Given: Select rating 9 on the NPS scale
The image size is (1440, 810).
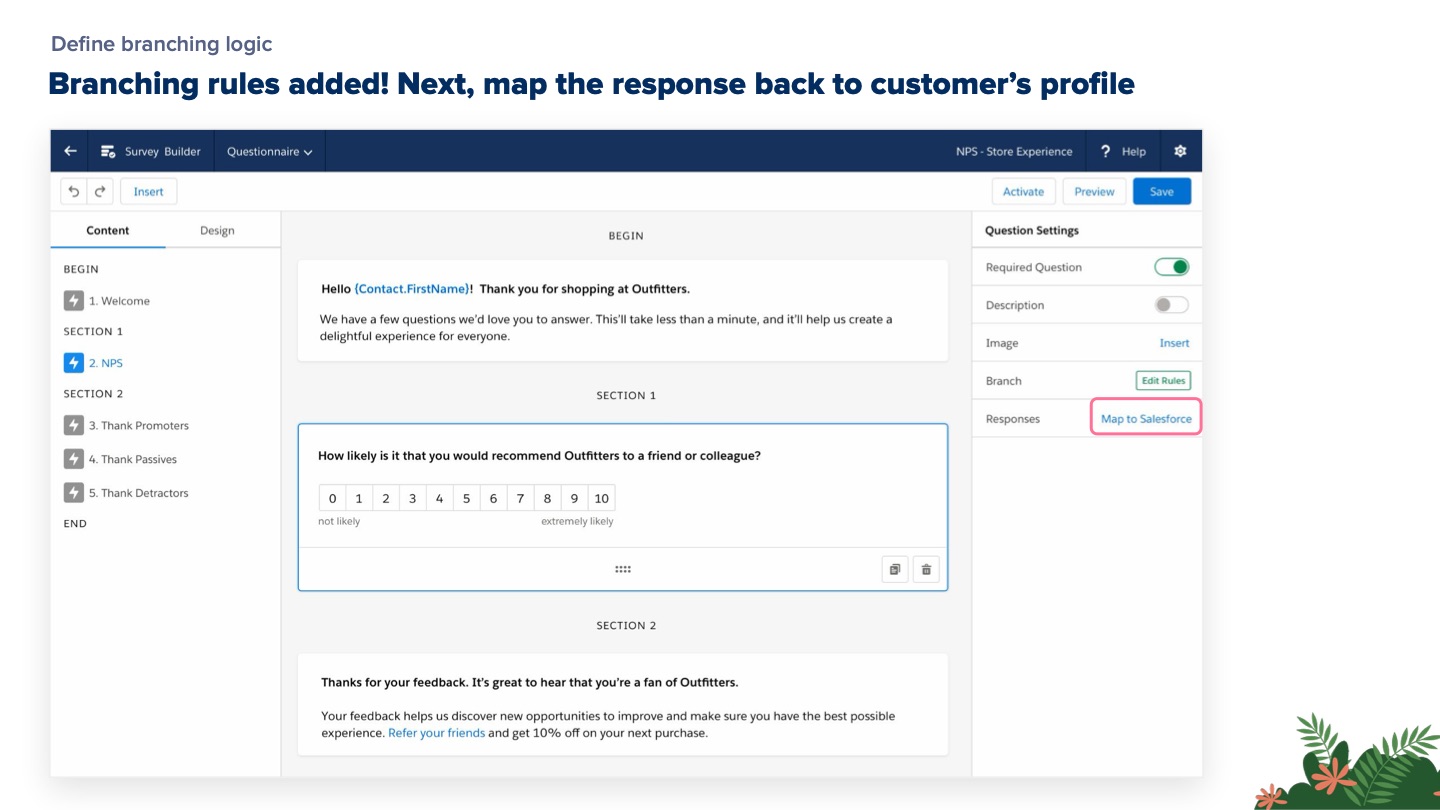Looking at the screenshot, I should pyautogui.click(x=574, y=498).
